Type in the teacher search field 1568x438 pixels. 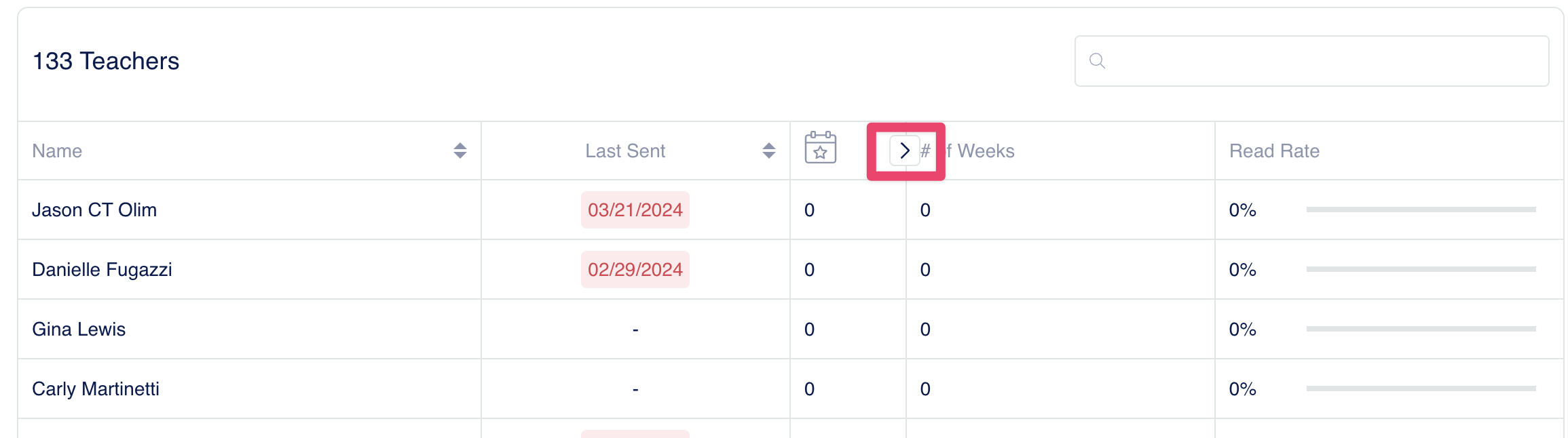(x=1324, y=61)
